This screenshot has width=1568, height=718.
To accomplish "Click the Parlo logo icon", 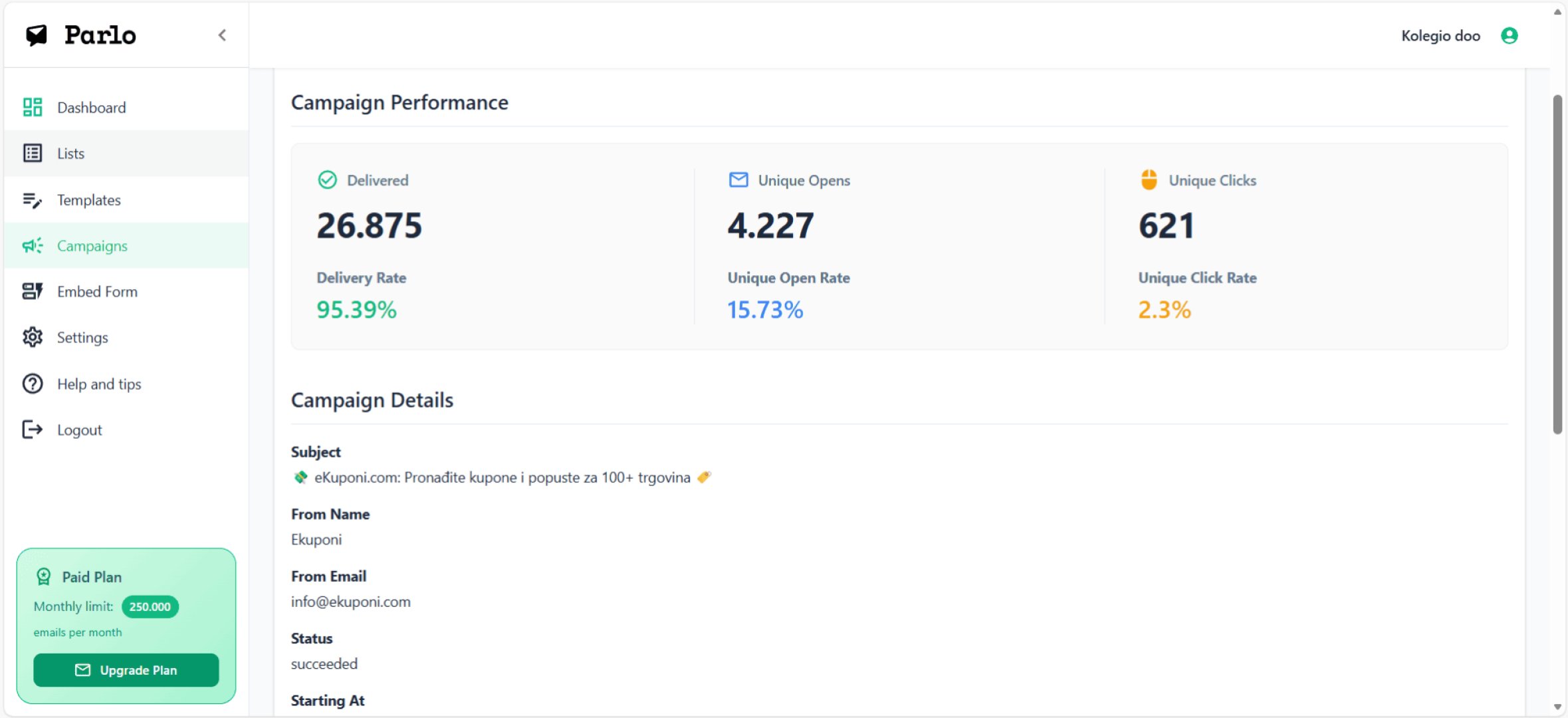I will coord(37,35).
